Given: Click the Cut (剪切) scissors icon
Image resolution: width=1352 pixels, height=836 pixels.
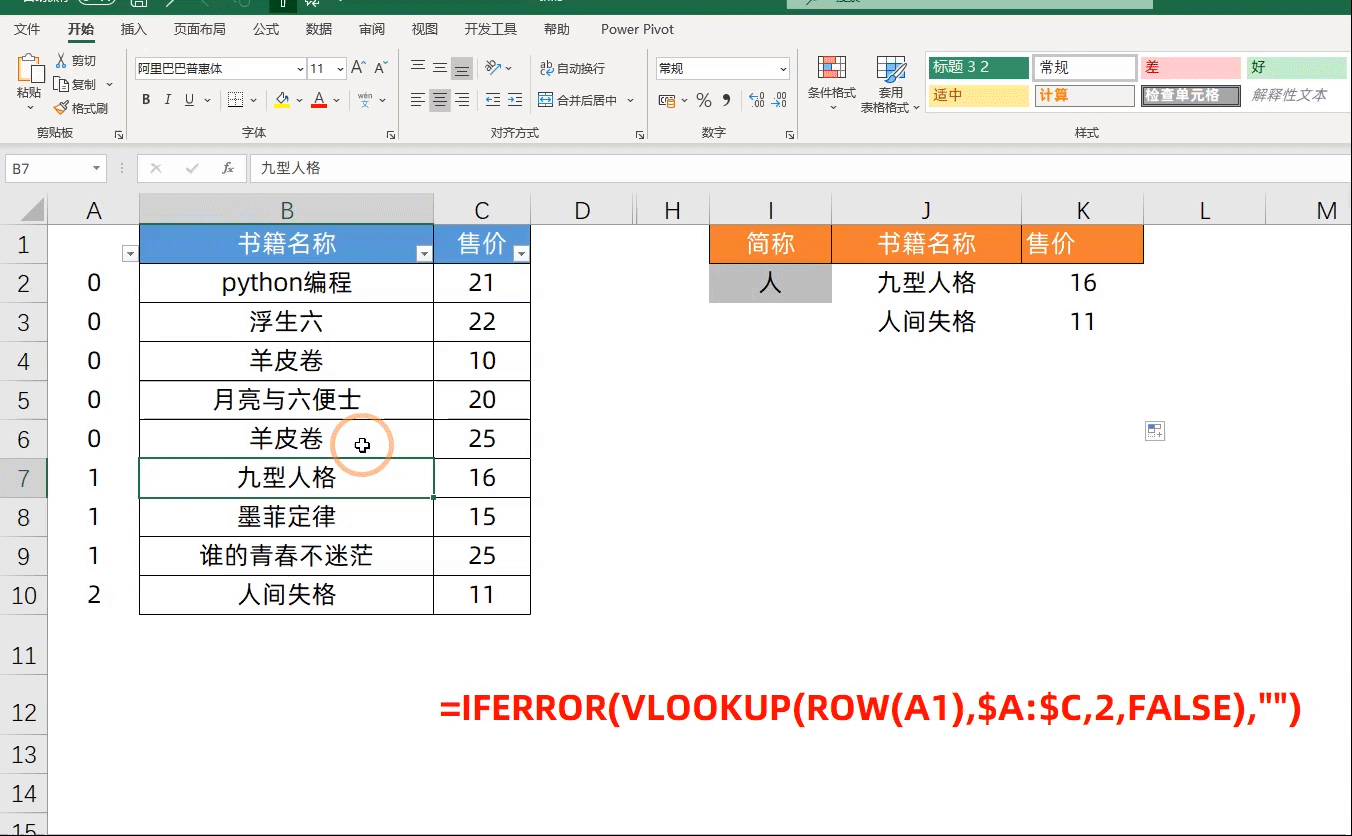Looking at the screenshot, I should [x=61, y=61].
